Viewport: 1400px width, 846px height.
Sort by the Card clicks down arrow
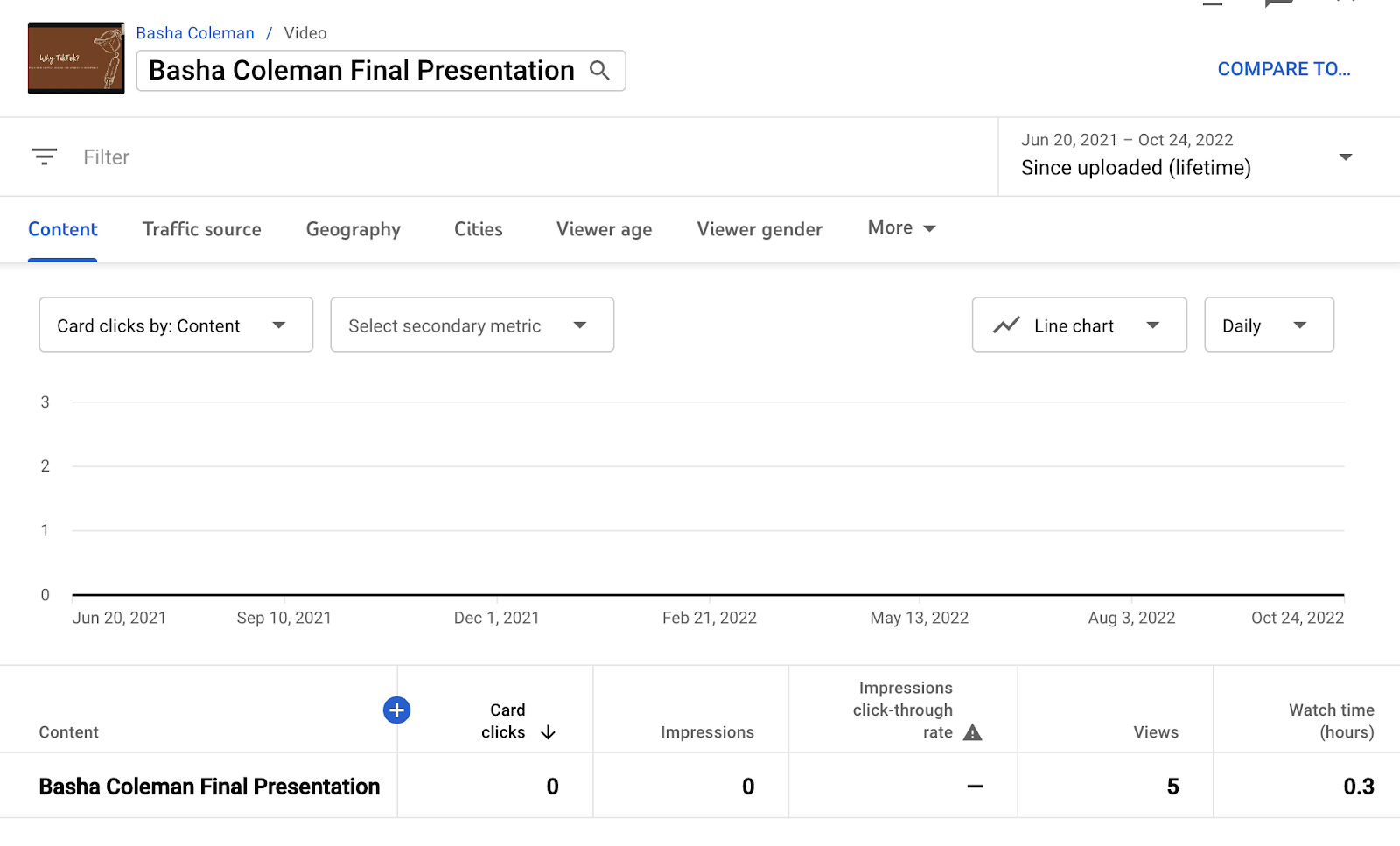pos(549,732)
